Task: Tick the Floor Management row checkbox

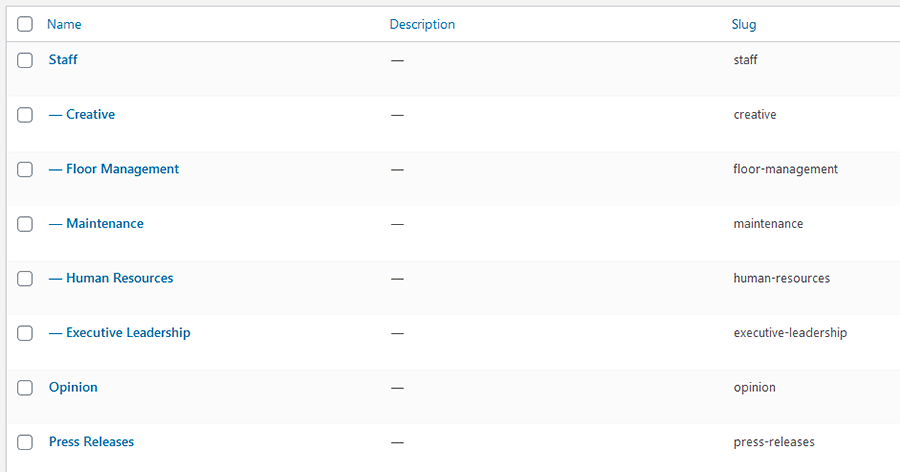Action: pos(25,170)
